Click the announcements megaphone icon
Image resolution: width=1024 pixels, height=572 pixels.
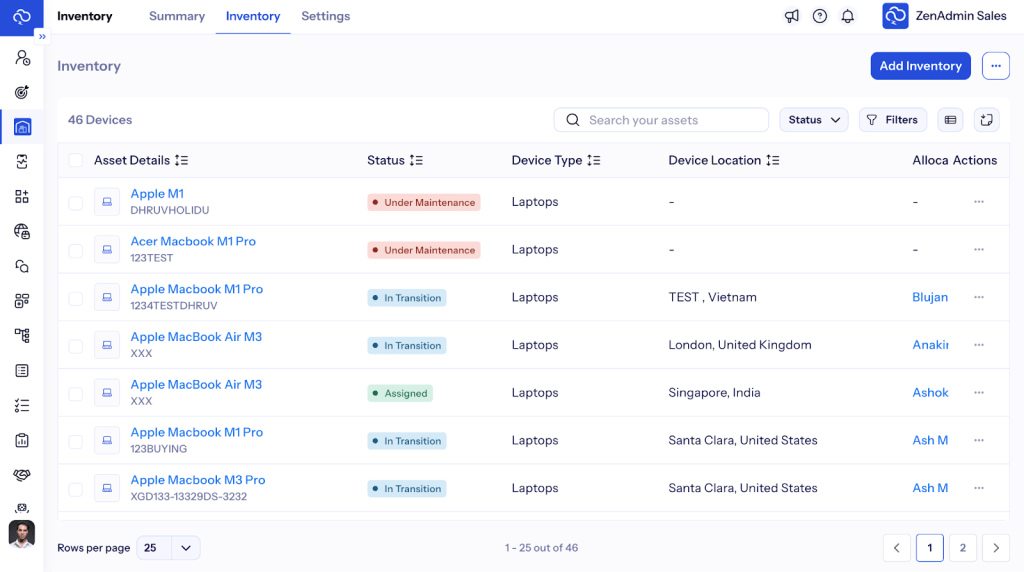click(792, 16)
